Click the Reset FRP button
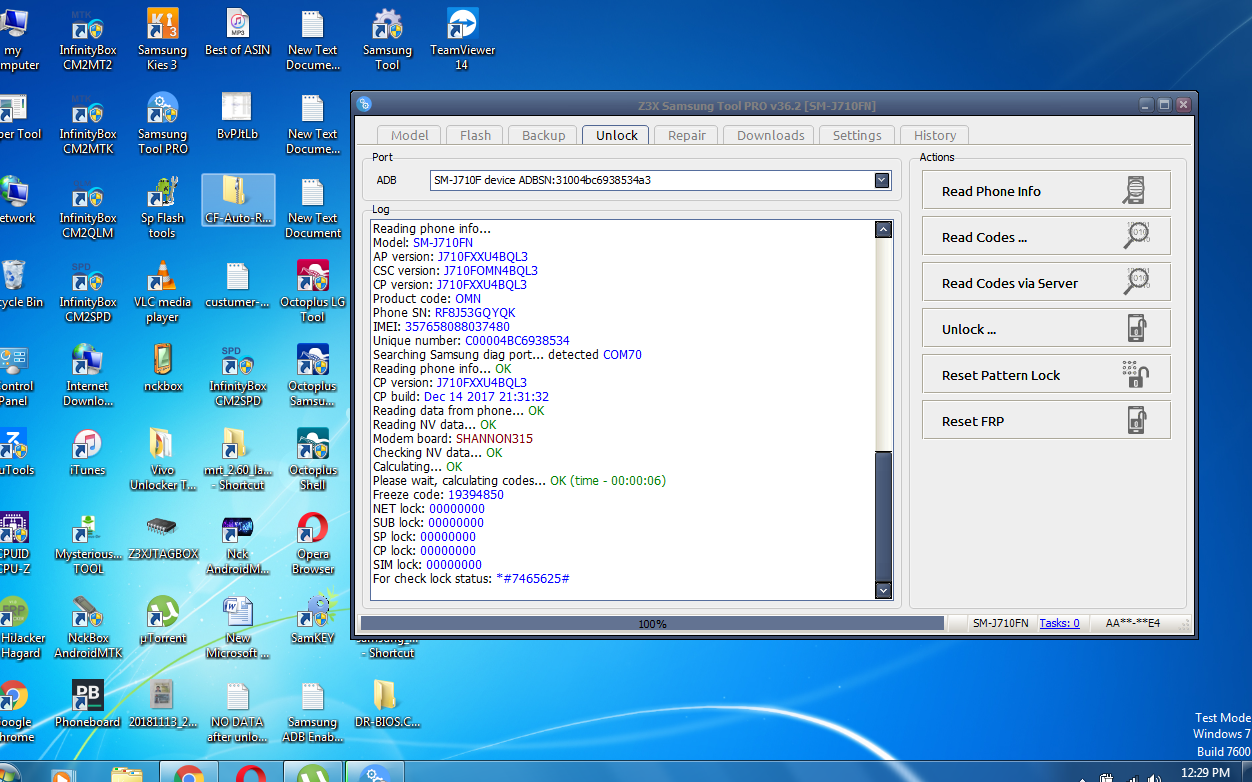The width and height of the screenshot is (1252, 782). point(1046,420)
